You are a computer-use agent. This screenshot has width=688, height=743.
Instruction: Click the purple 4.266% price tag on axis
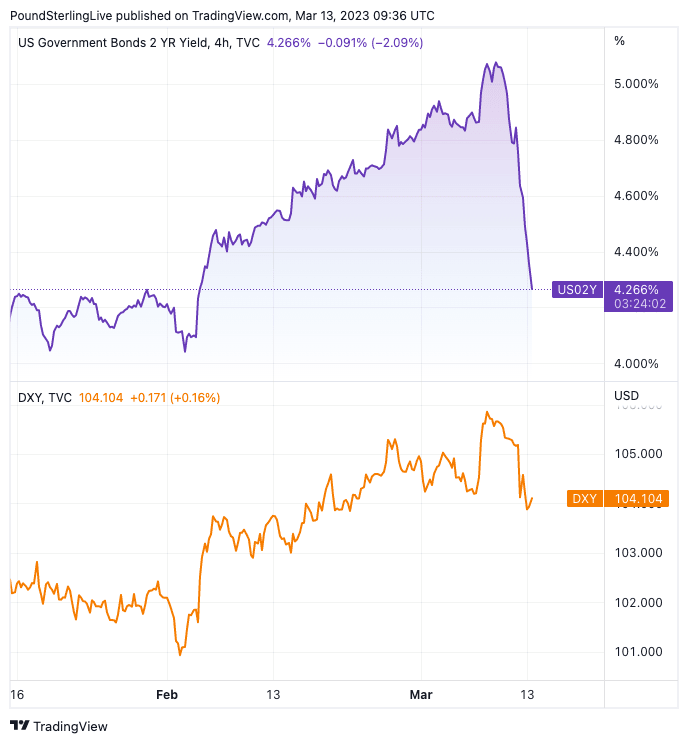[x=639, y=290]
